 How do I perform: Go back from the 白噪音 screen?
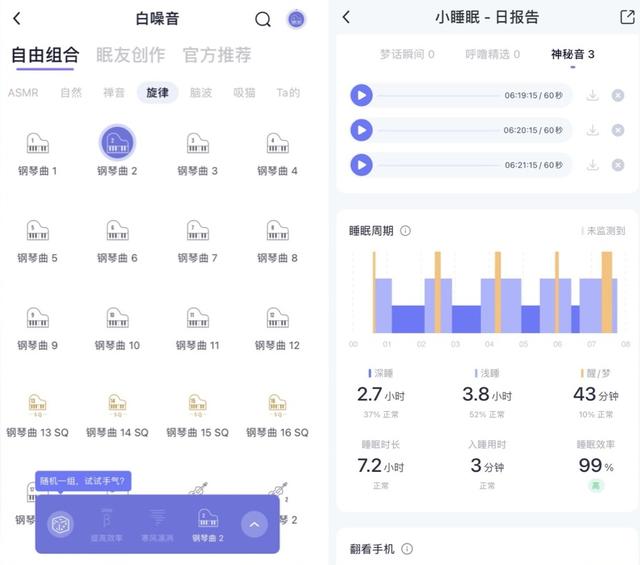[x=17, y=19]
